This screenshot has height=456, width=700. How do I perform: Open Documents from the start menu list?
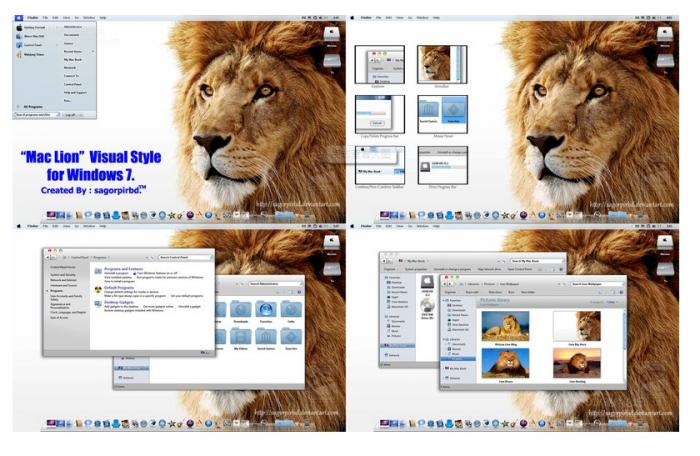(x=71, y=35)
